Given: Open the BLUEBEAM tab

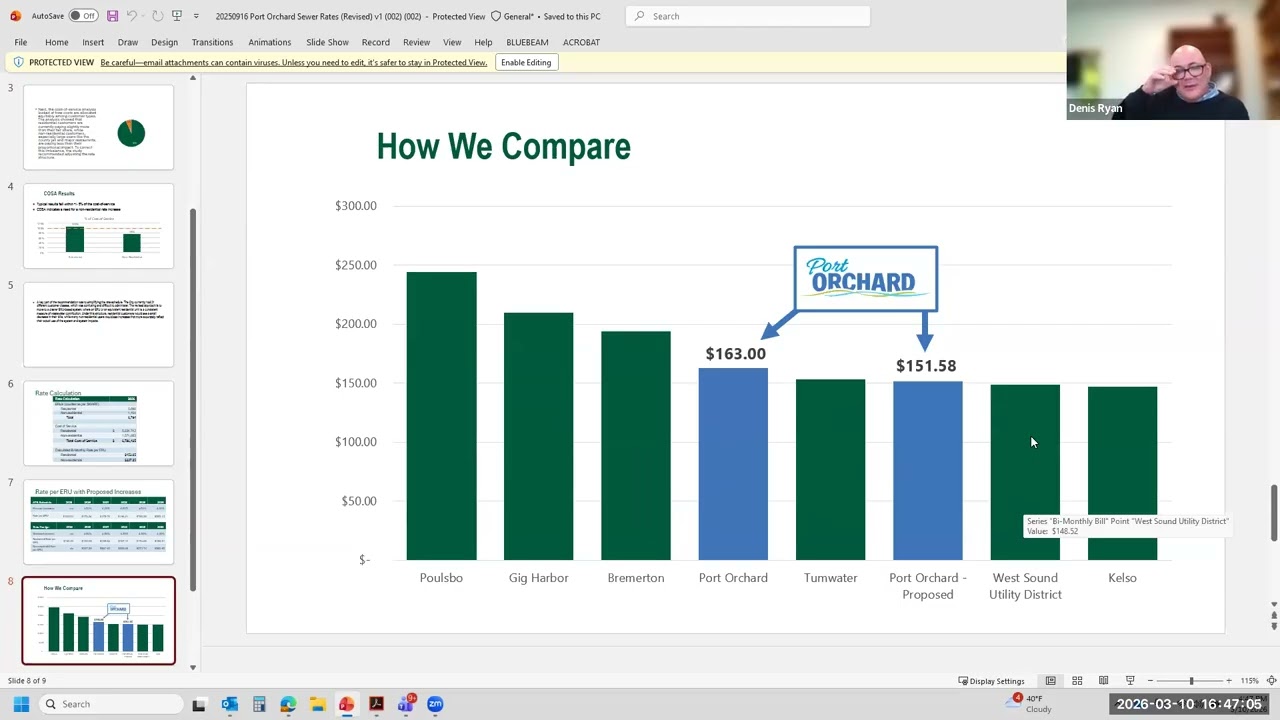Looking at the screenshot, I should pos(527,42).
